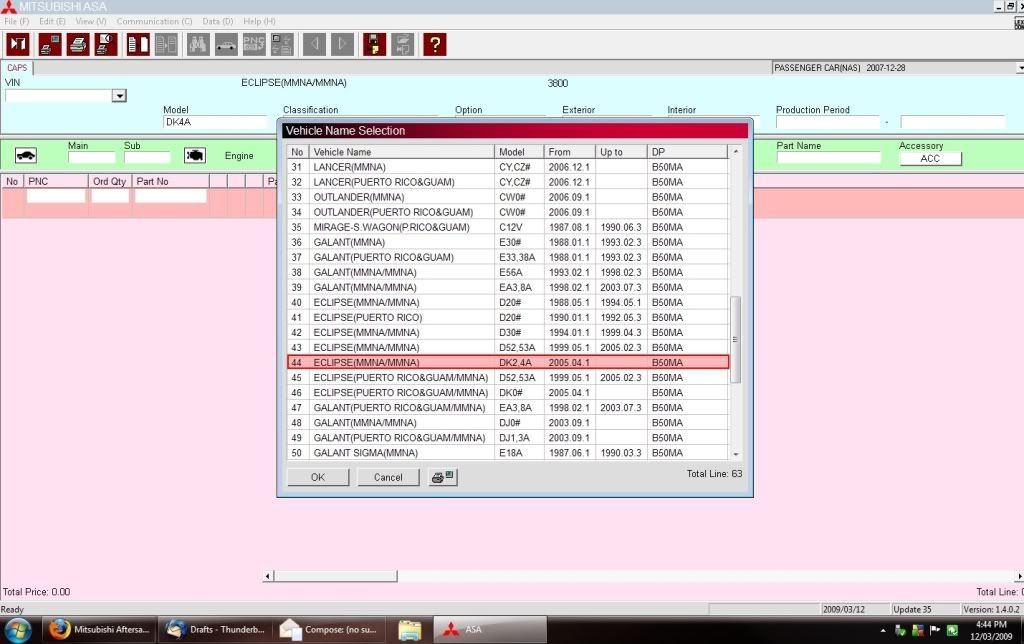Click the greyed icon right of PNC icon
1024x644 pixels.
coord(282,44)
